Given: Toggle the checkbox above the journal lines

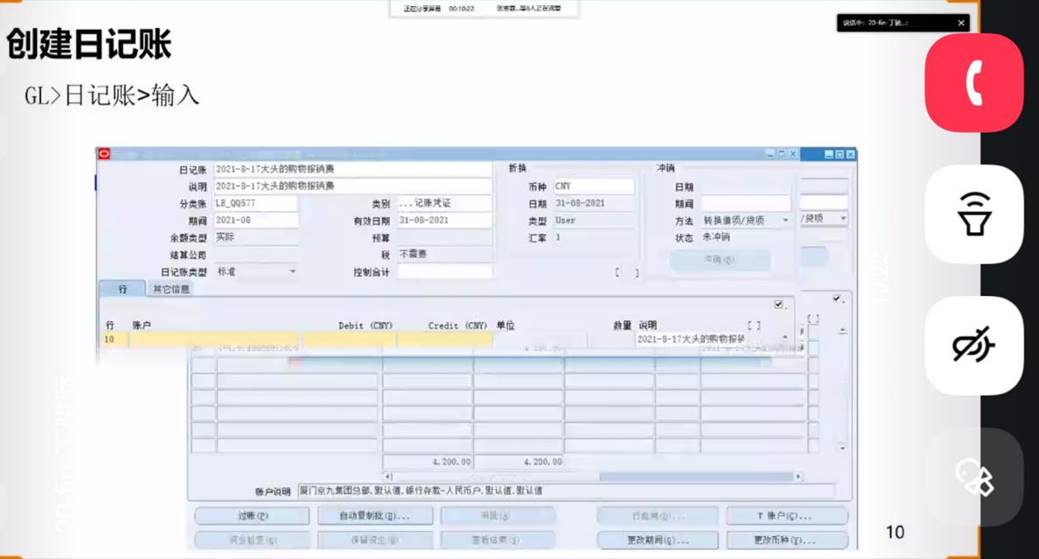Looking at the screenshot, I should pos(778,304).
